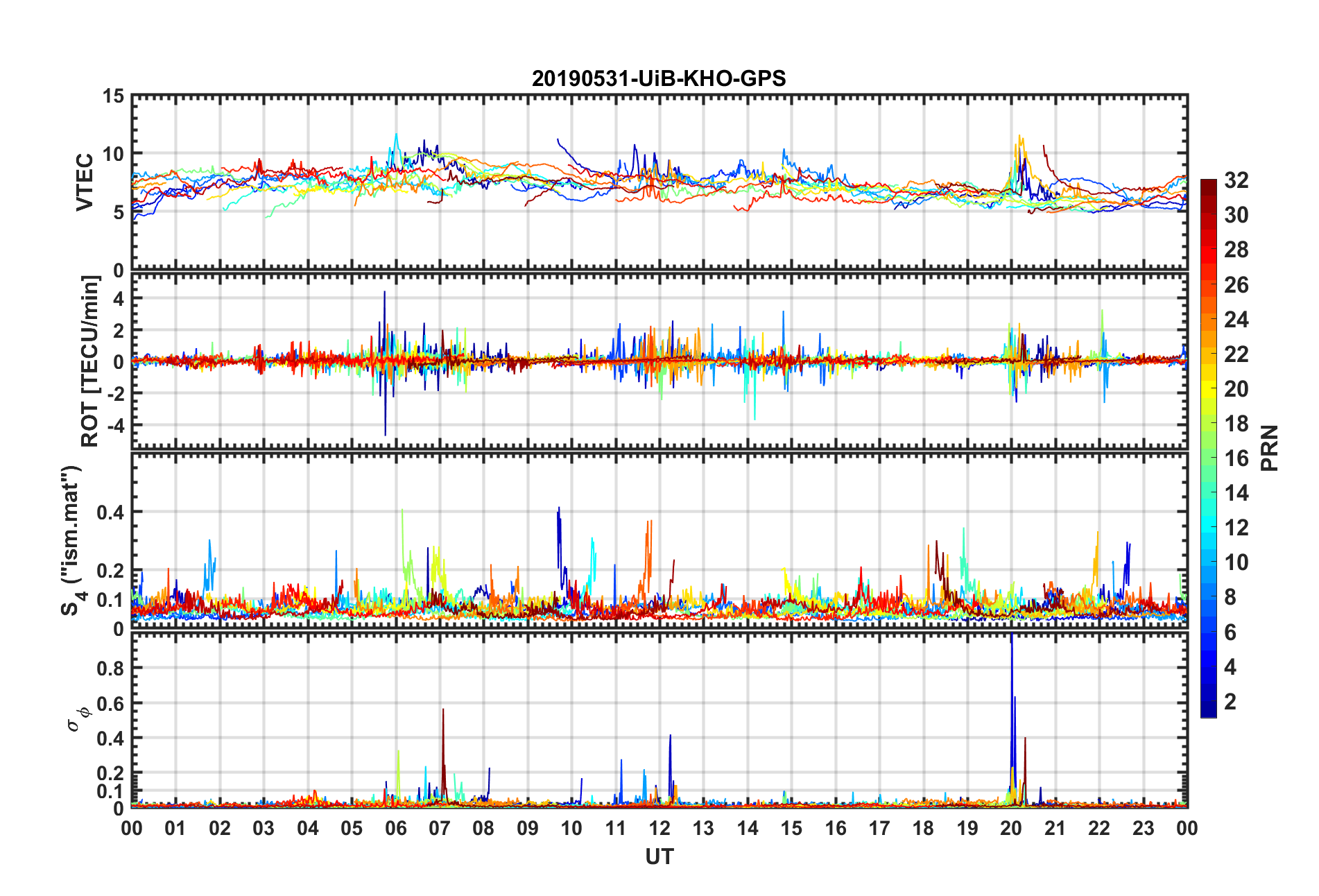This screenshot has width=1319, height=896.
Task: Select the "VTEC" y-axis label
Action: pyautogui.click(x=85, y=182)
